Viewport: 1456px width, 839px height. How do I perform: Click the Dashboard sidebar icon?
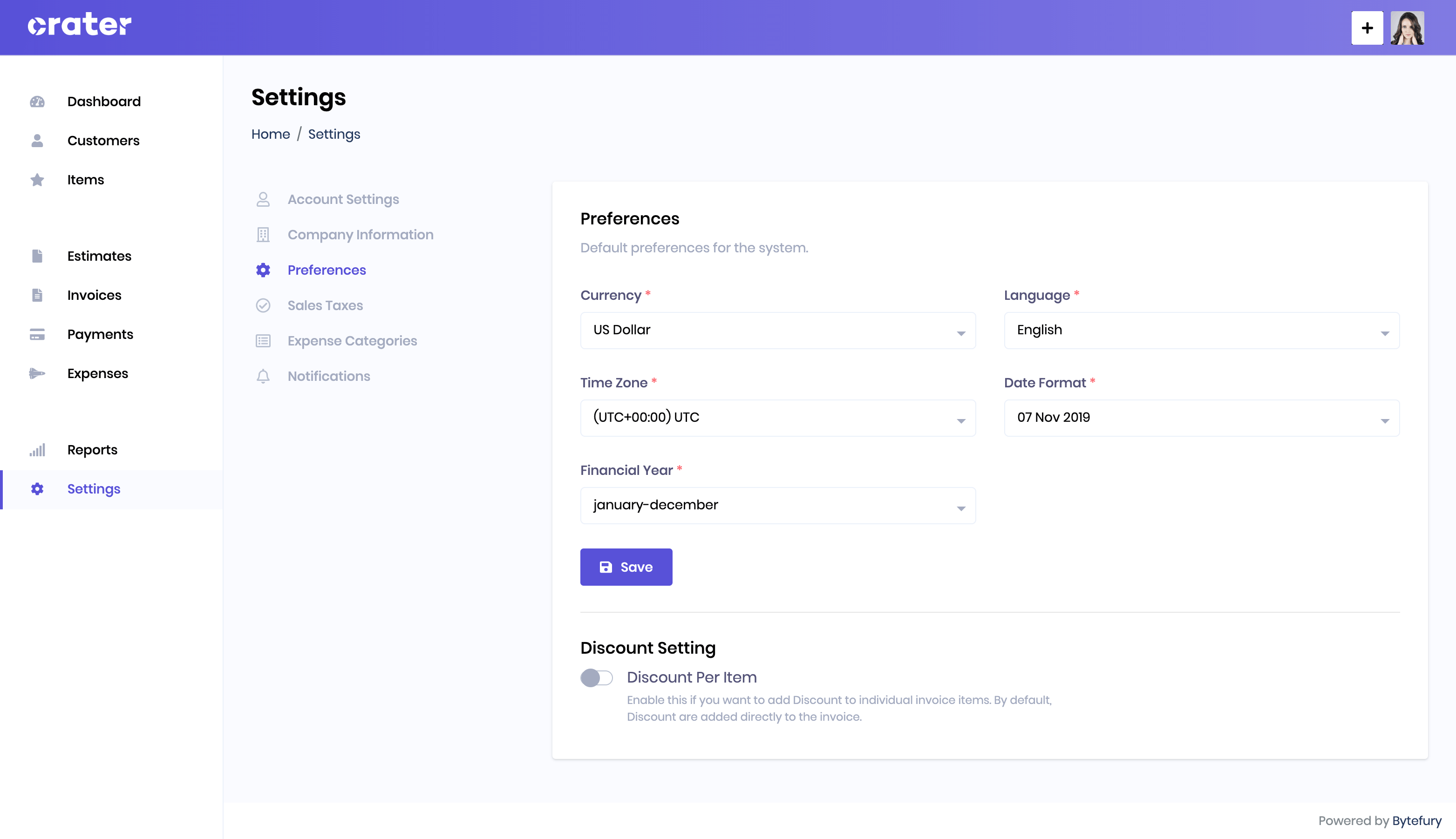click(37, 101)
